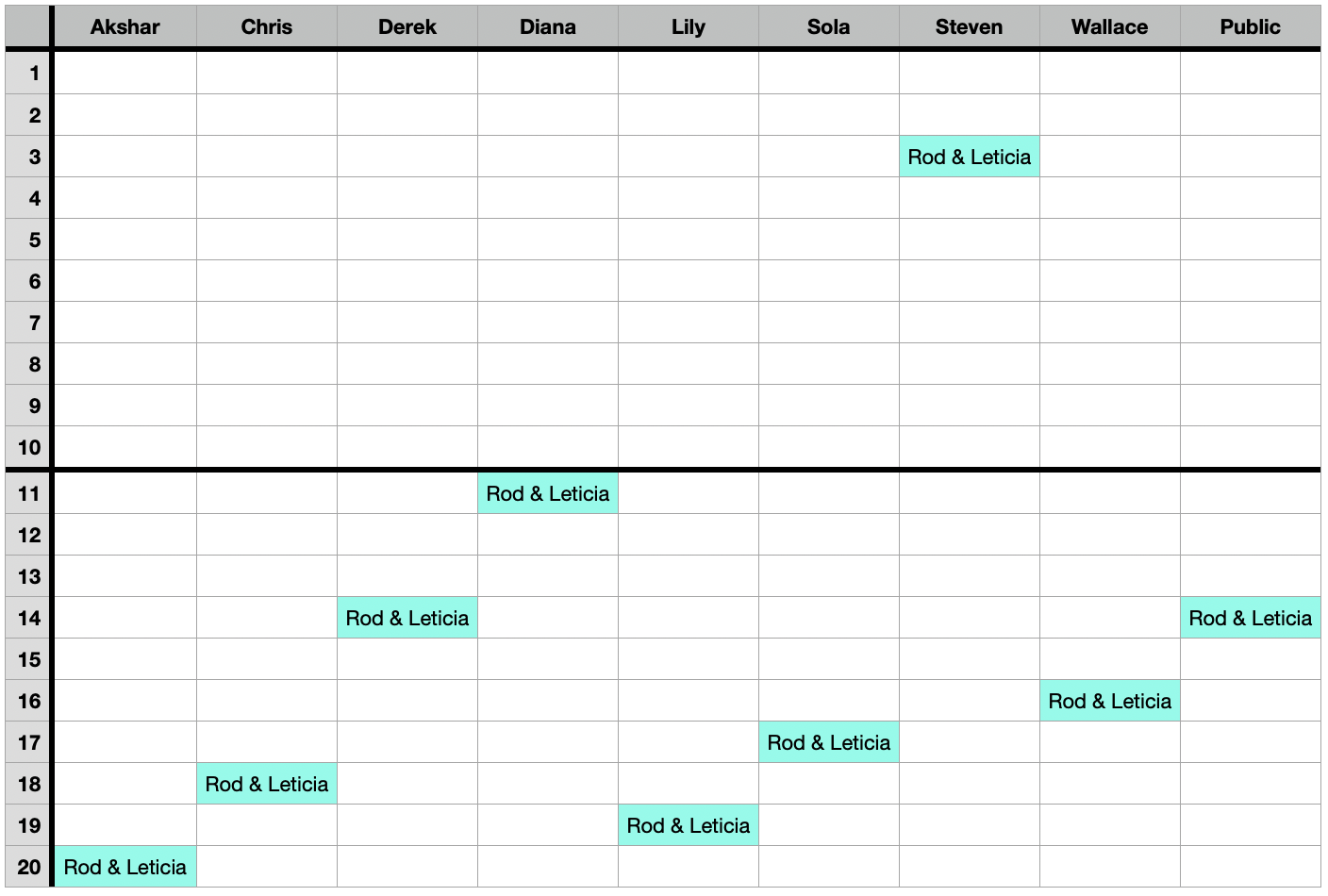Screen dimensions: 1328x896
Task: Click Rod & Leticia cell in Derek column
Action: click(x=407, y=618)
